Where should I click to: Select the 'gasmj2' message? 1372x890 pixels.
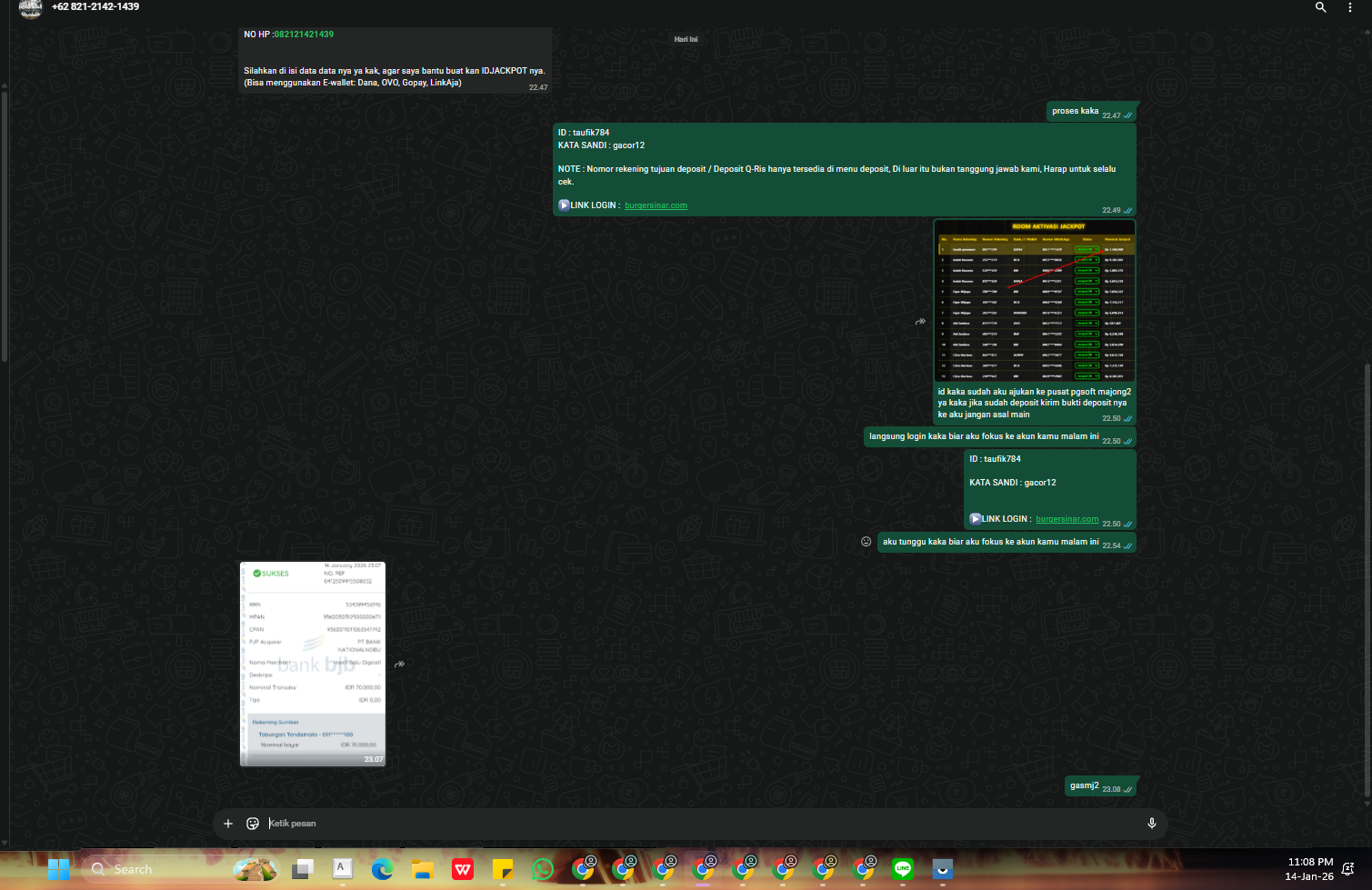coord(1101,786)
